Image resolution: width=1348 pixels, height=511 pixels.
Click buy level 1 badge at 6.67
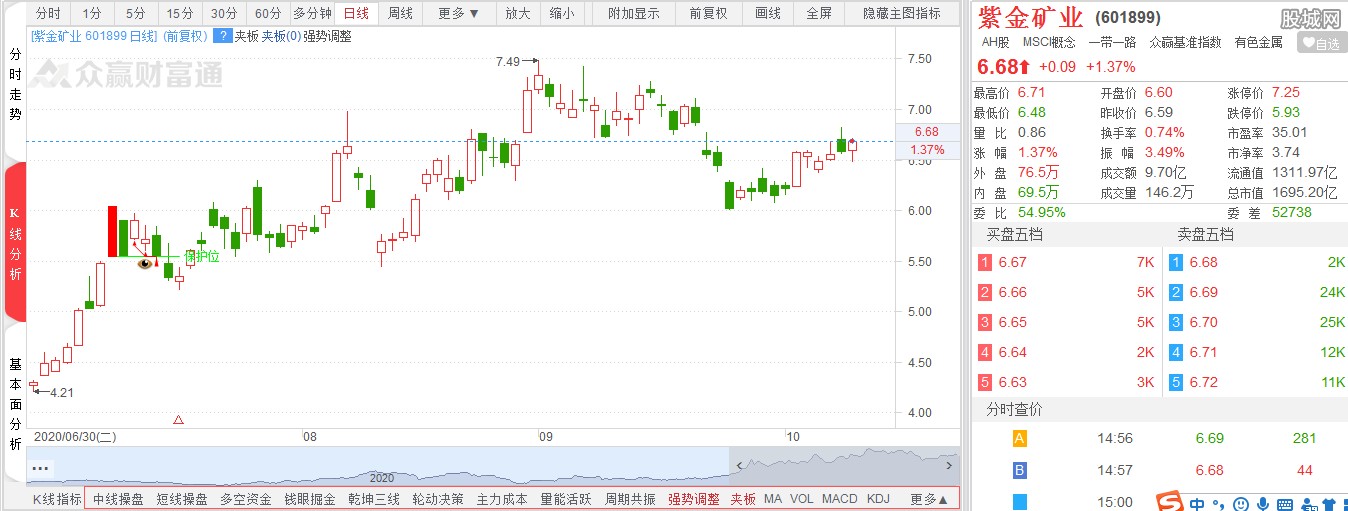(x=985, y=262)
